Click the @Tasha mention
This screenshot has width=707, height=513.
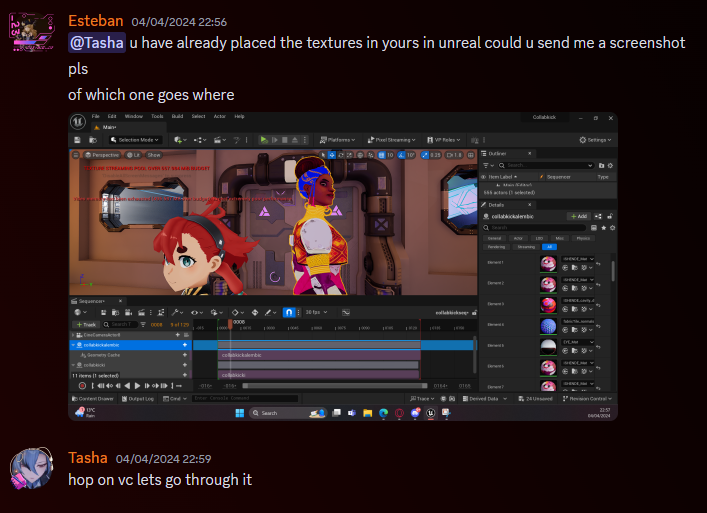pyautogui.click(x=96, y=43)
